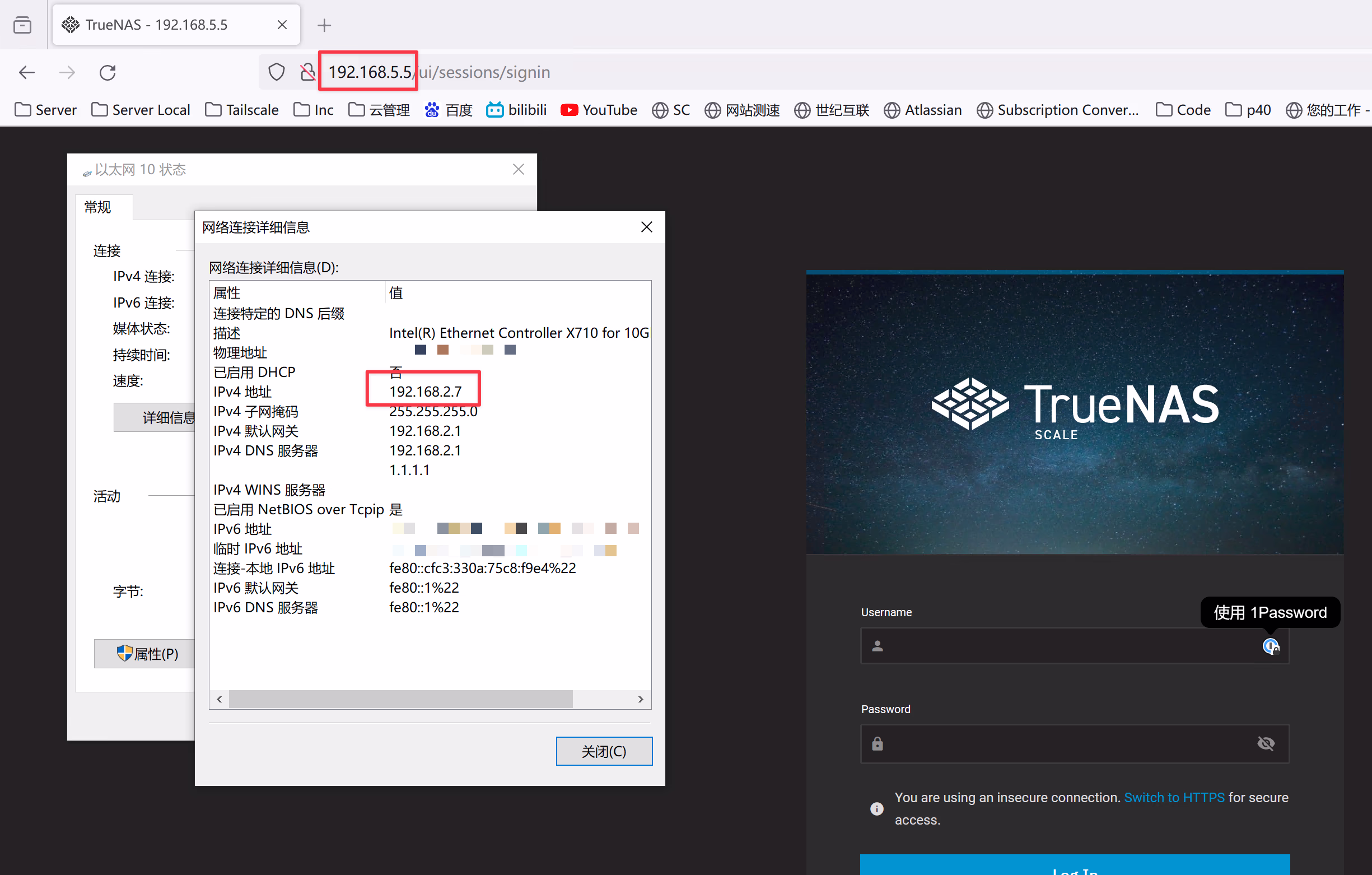The width and height of the screenshot is (1372, 875).
Task: Expand the Code bookmarks folder
Action: [x=1183, y=109]
